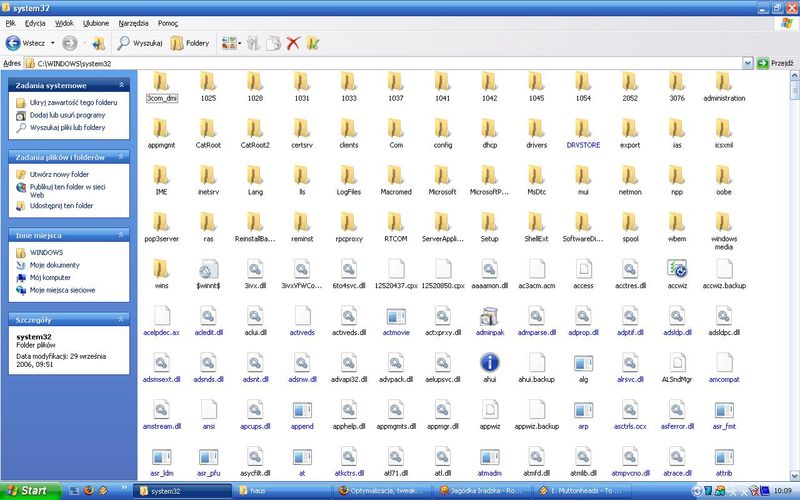Select the ALSndMgr file icon
The width and height of the screenshot is (800, 500).
point(677,363)
